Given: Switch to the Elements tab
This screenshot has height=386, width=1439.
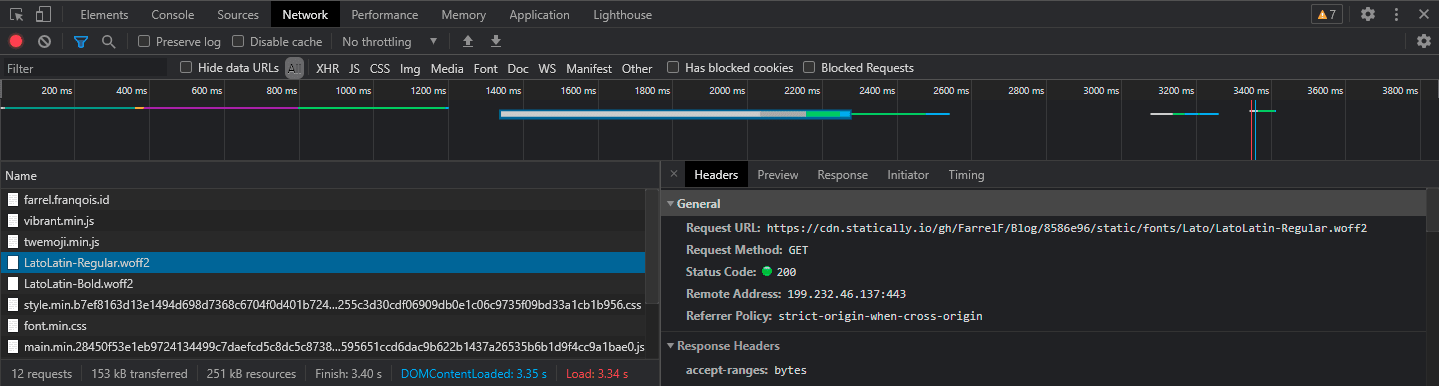Looking at the screenshot, I should (103, 15).
